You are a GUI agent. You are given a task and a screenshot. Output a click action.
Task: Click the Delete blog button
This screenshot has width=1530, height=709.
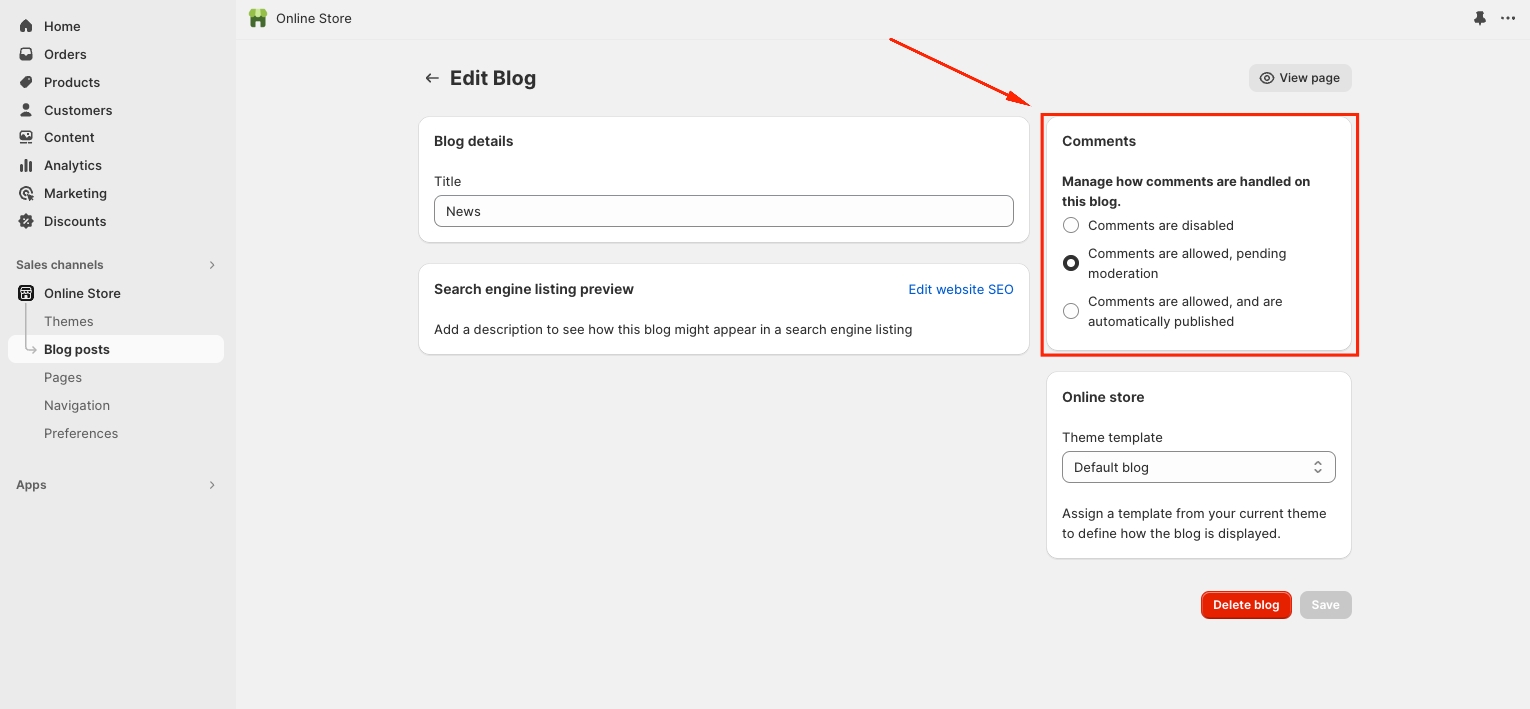pyautogui.click(x=1245, y=605)
